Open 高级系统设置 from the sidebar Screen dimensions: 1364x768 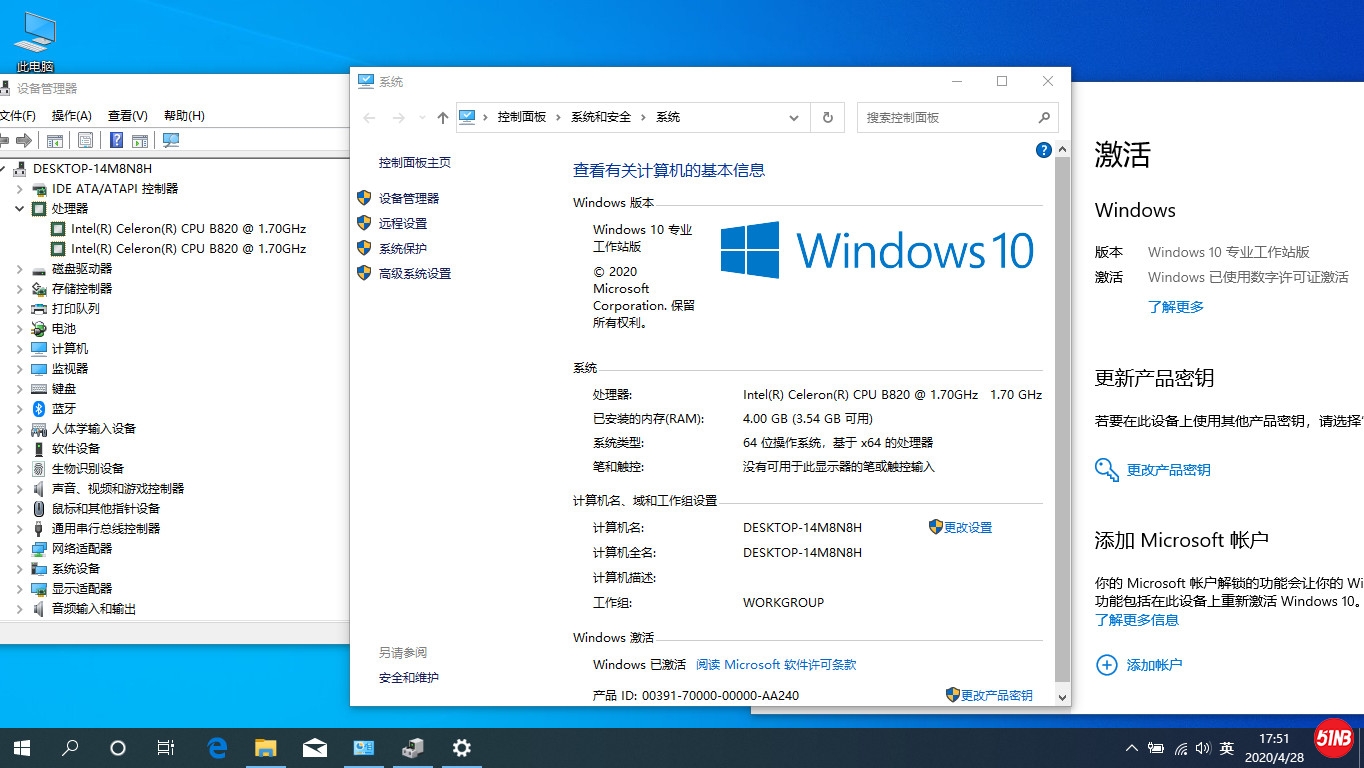coord(414,273)
